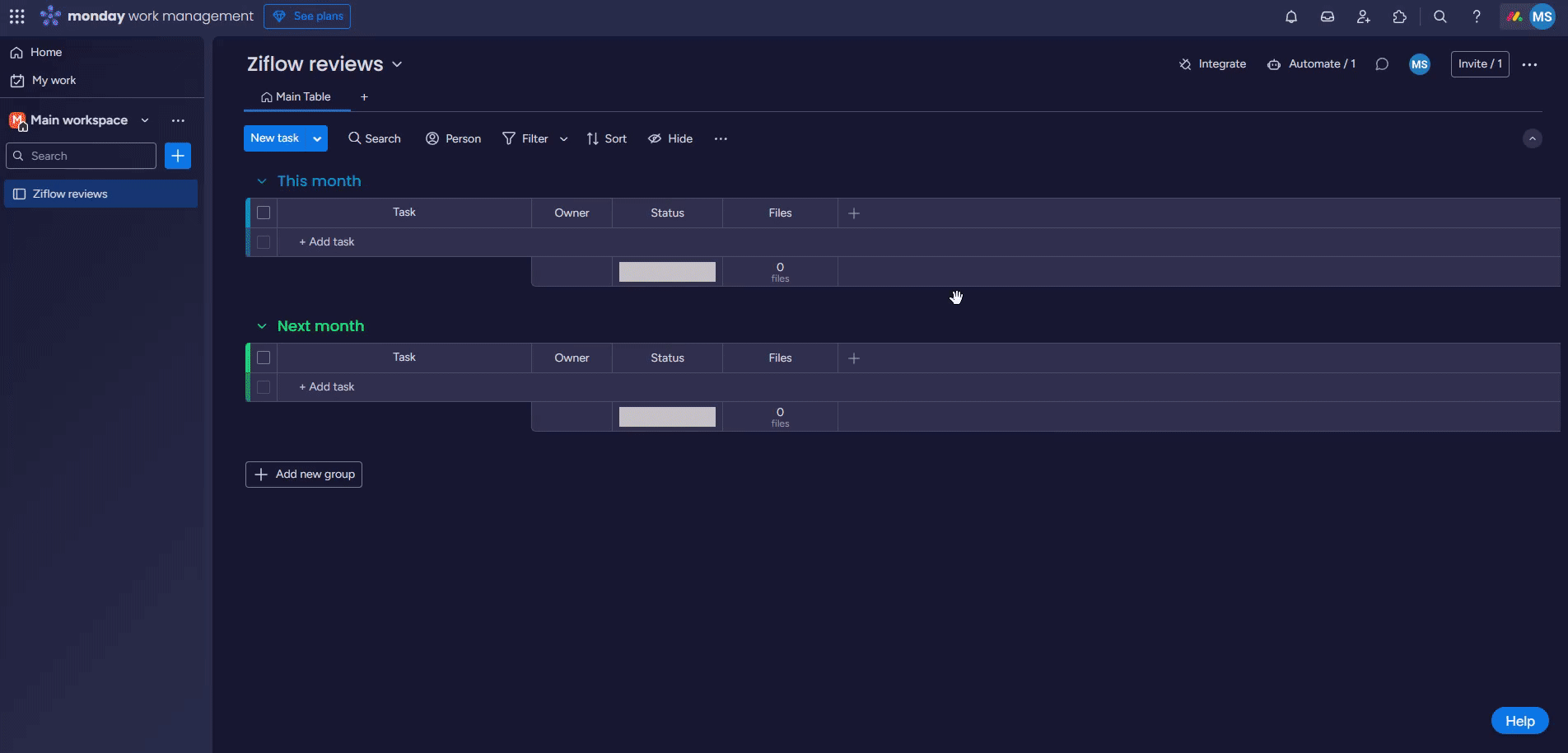Open Automate / 1 button
The image size is (1568, 753).
tap(1311, 64)
